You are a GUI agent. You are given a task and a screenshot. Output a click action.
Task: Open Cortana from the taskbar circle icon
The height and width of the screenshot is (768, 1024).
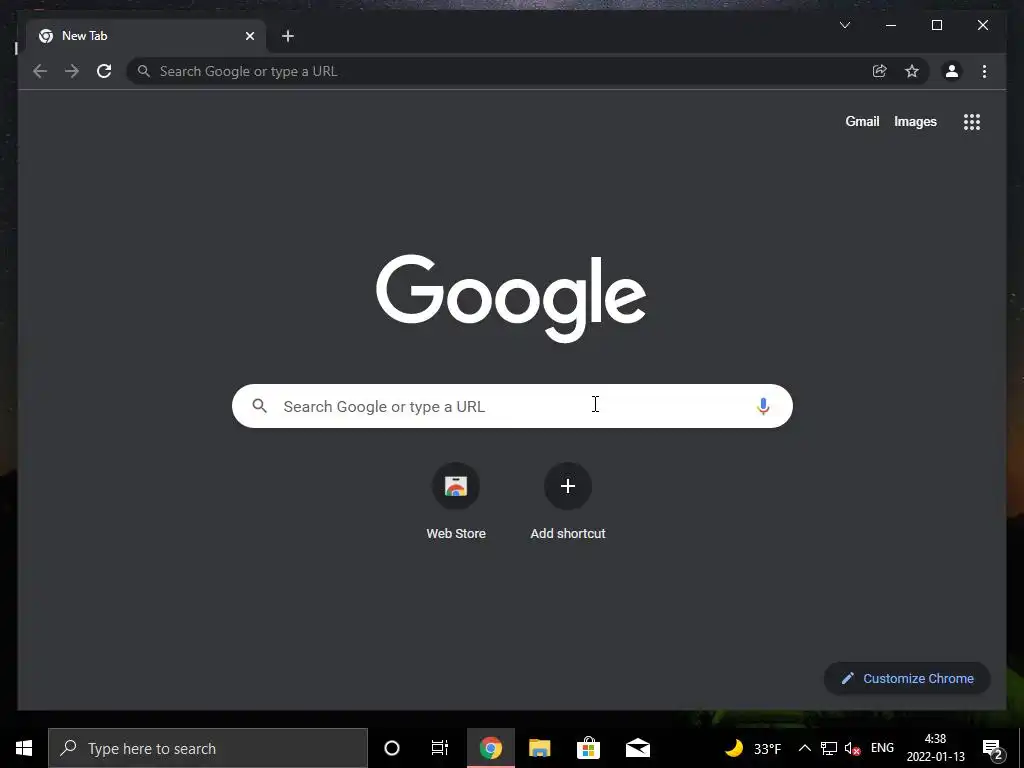pos(392,748)
